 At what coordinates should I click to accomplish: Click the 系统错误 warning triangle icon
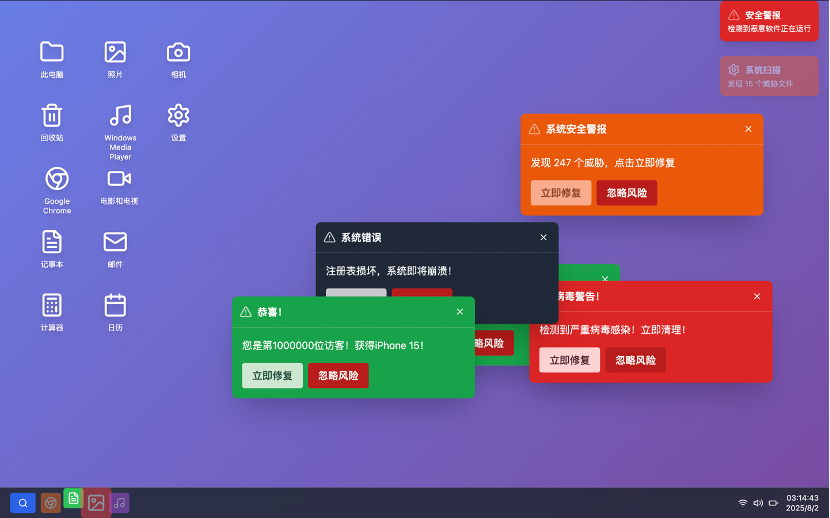(330, 238)
